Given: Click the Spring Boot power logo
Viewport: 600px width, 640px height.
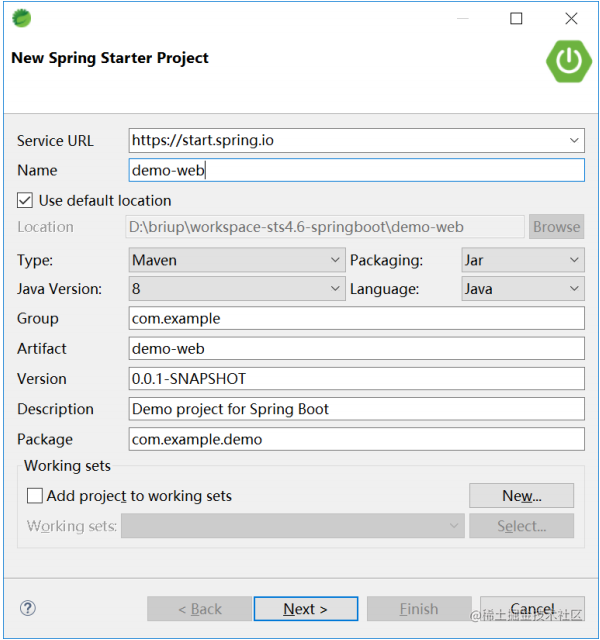Looking at the screenshot, I should click(x=568, y=60).
